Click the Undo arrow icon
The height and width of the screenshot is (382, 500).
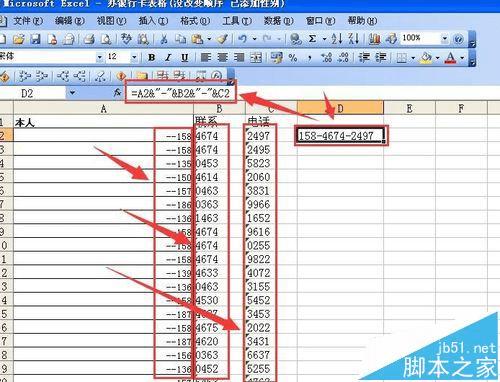click(x=242, y=39)
